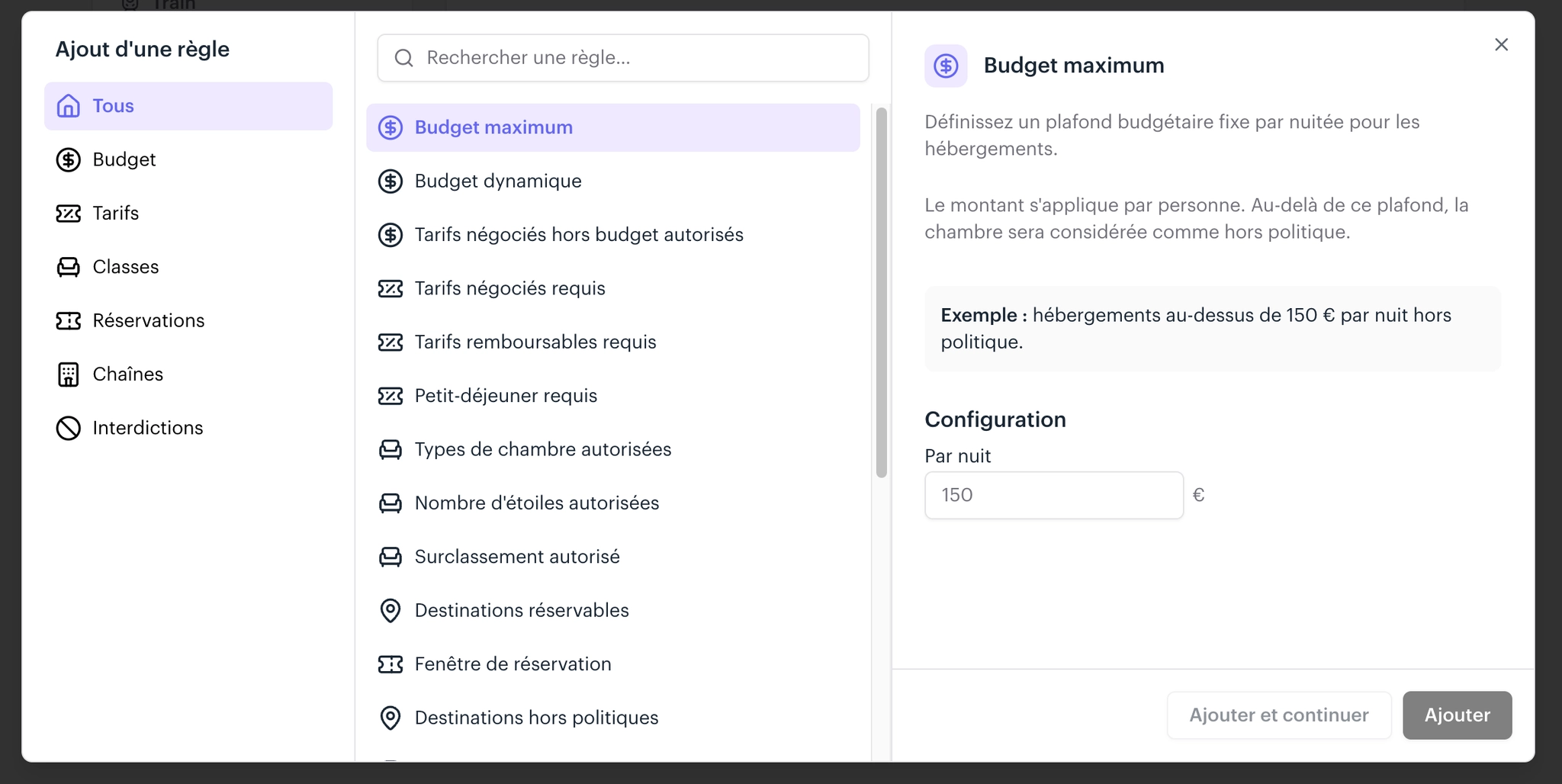Screen dimensions: 1562x784
Task: Click the dollar icon beside Budget category
Action: (69, 159)
